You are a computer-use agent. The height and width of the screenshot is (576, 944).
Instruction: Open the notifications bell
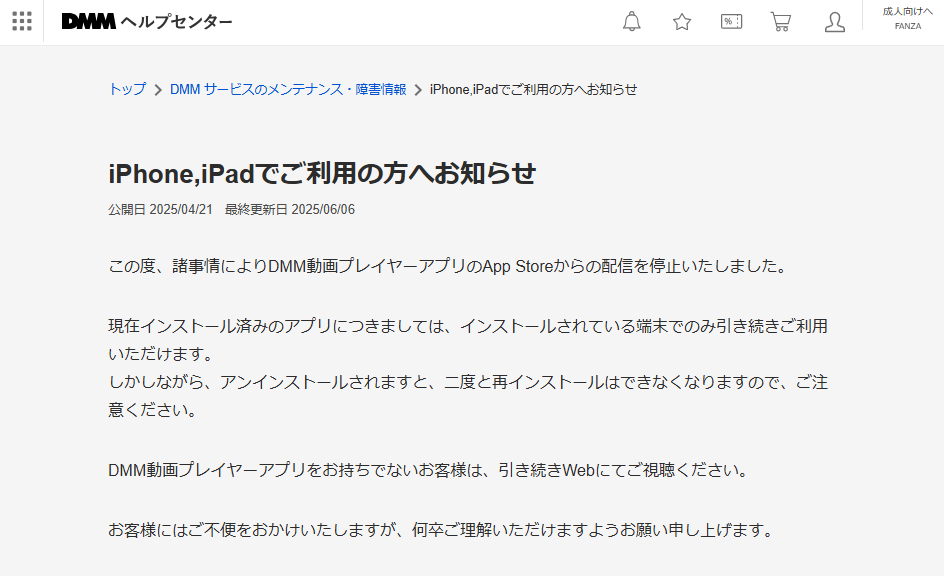(632, 21)
